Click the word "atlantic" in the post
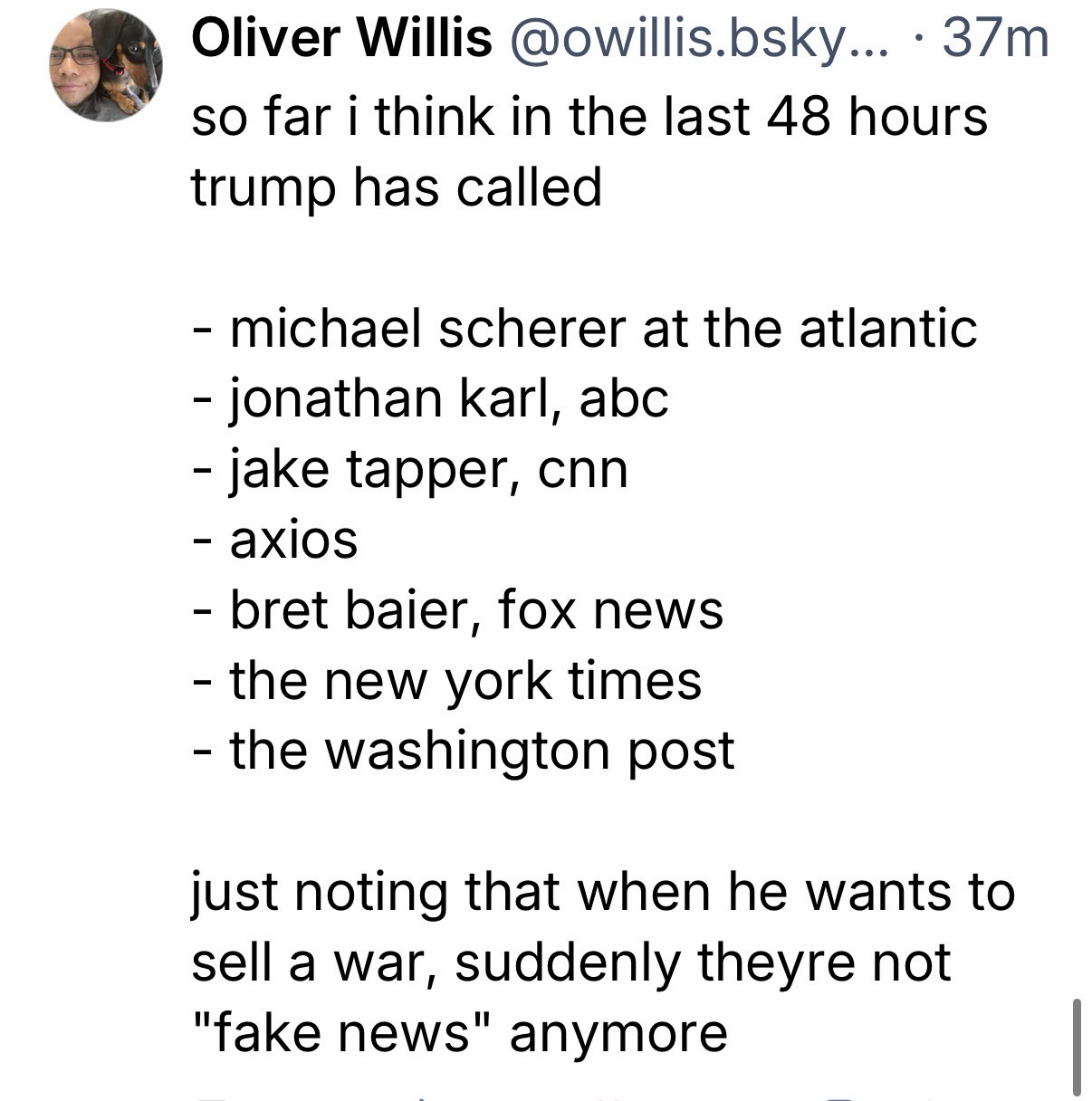1092x1101 pixels. pyautogui.click(x=887, y=328)
